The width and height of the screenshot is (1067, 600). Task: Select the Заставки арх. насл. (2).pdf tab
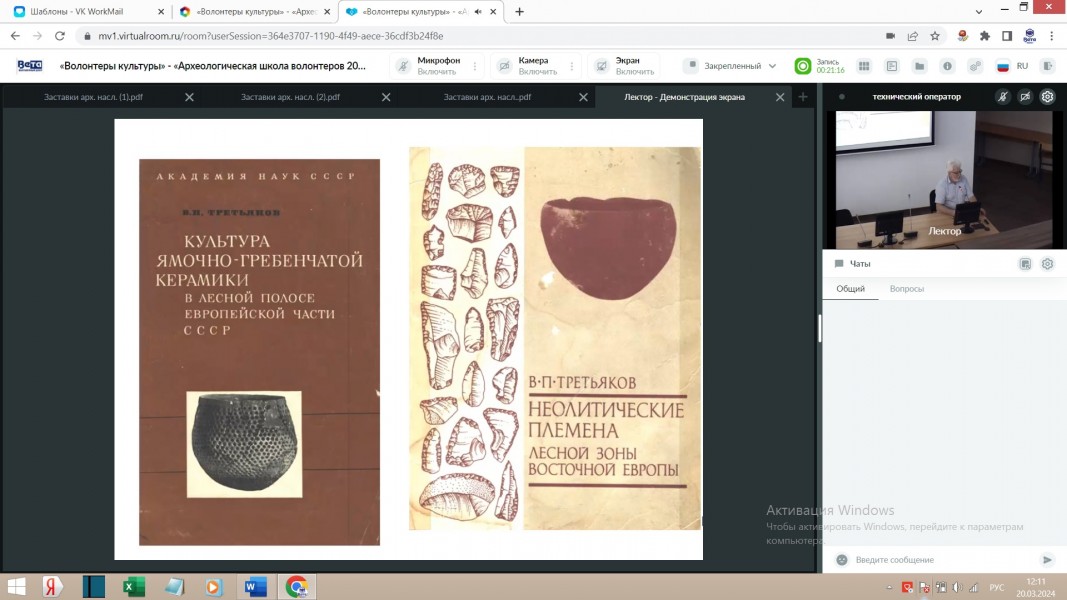(x=290, y=97)
